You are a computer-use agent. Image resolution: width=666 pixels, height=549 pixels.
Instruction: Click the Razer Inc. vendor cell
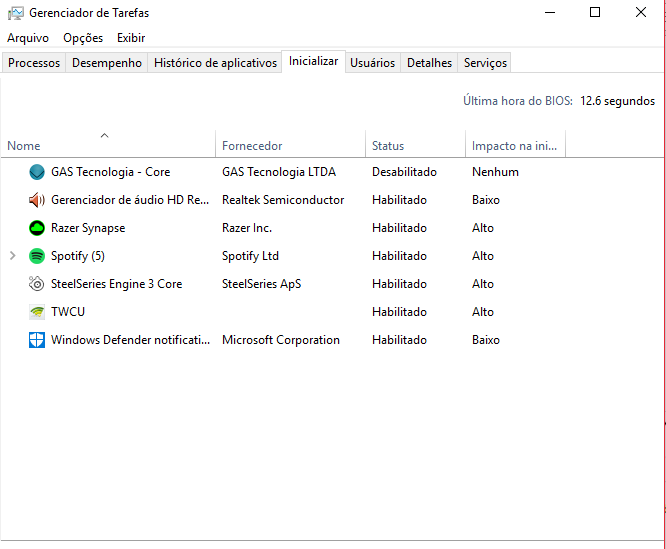(x=247, y=228)
